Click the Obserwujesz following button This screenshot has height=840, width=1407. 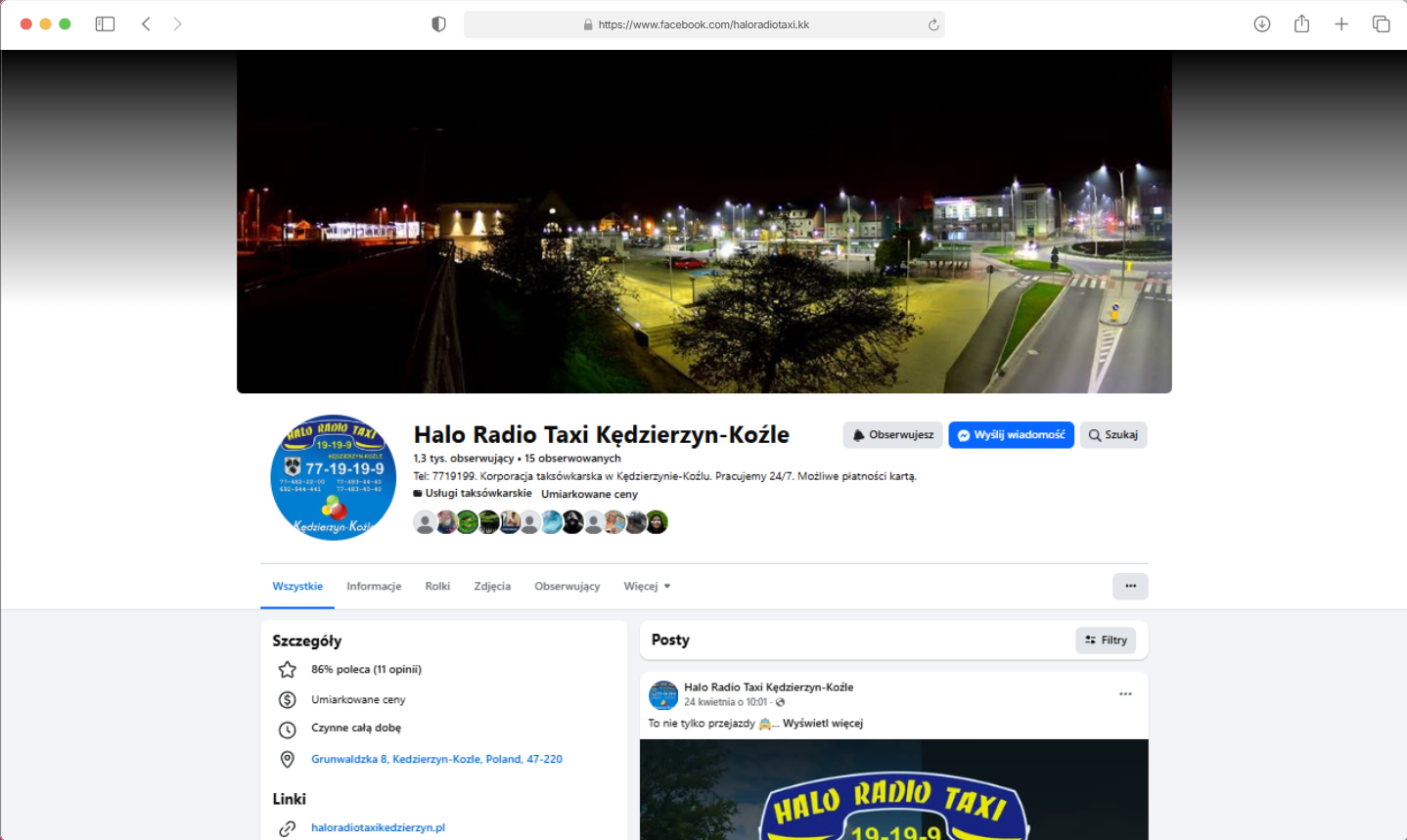[892, 435]
